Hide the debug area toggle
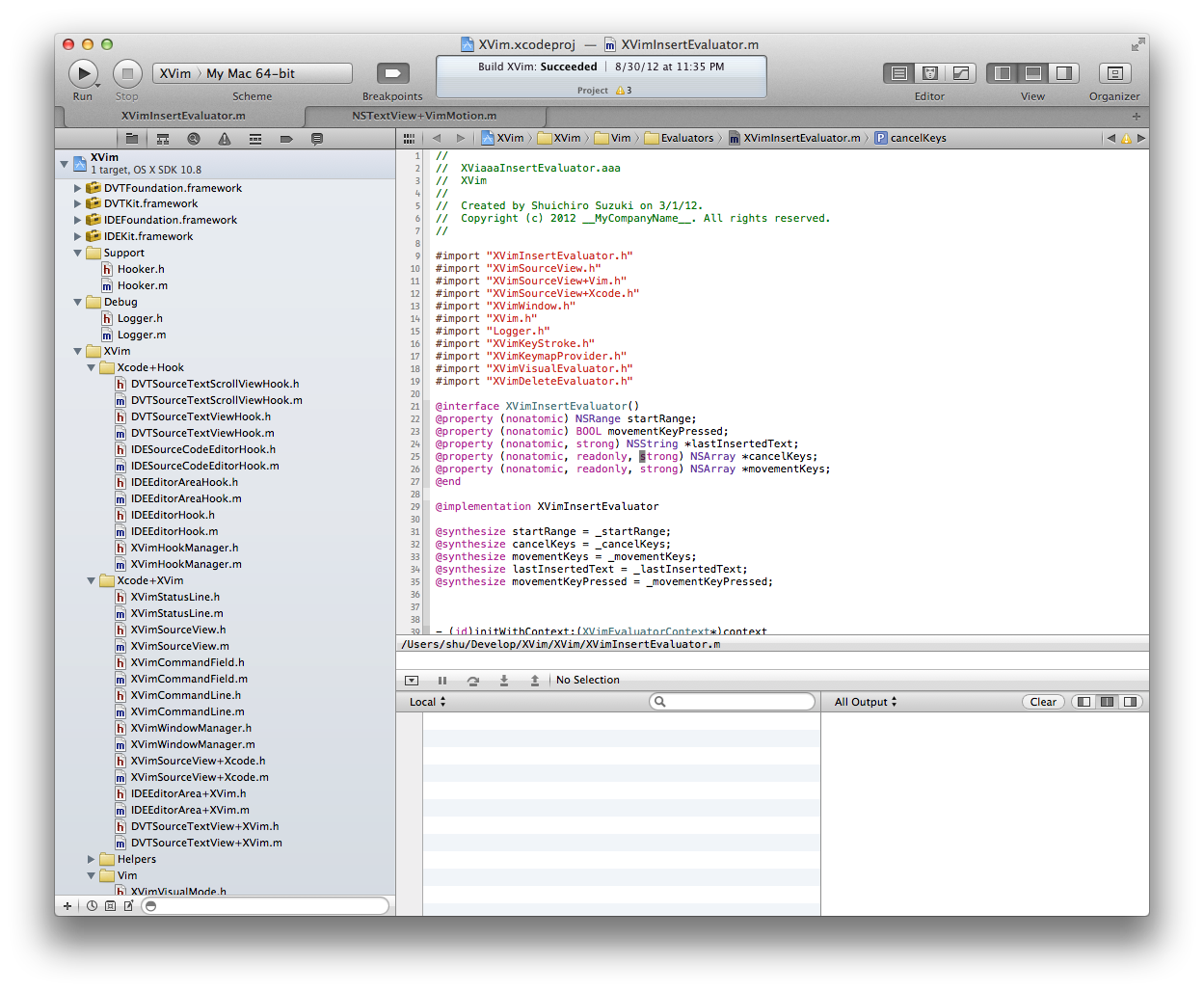The height and width of the screenshot is (992, 1204). (x=412, y=681)
